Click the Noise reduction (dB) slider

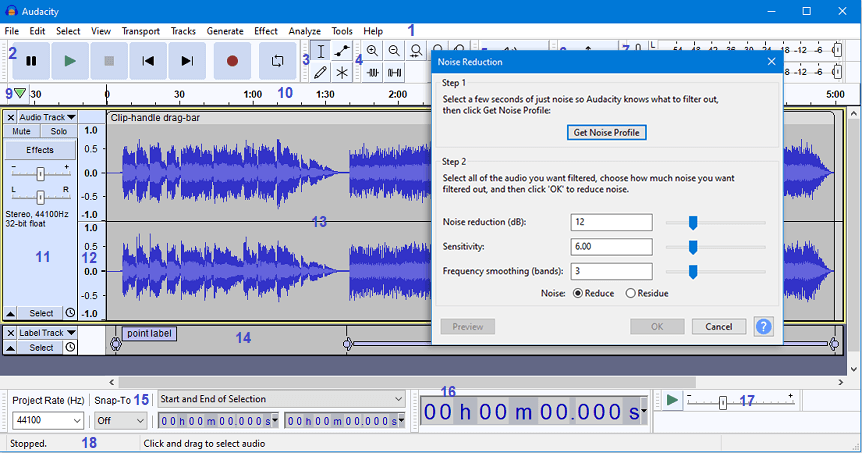(715, 223)
